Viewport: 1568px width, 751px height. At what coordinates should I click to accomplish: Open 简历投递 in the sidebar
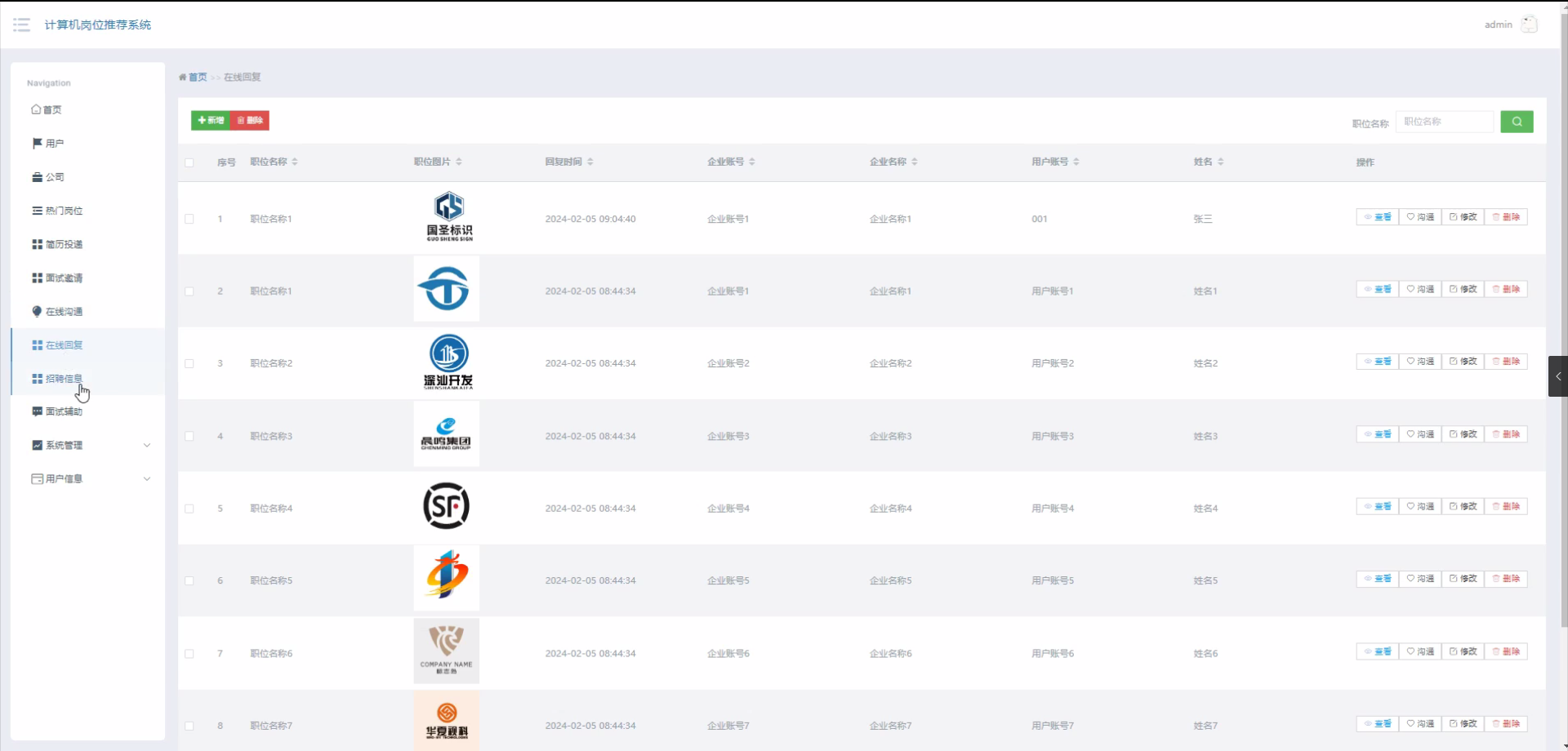coord(87,244)
